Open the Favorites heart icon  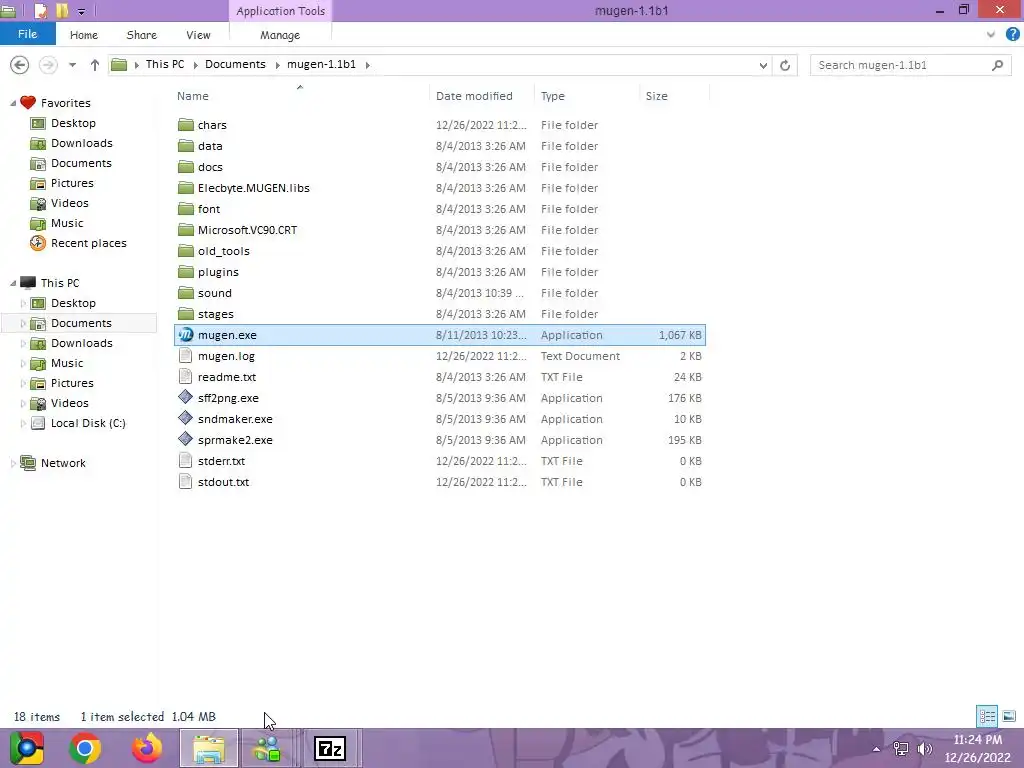[27, 103]
